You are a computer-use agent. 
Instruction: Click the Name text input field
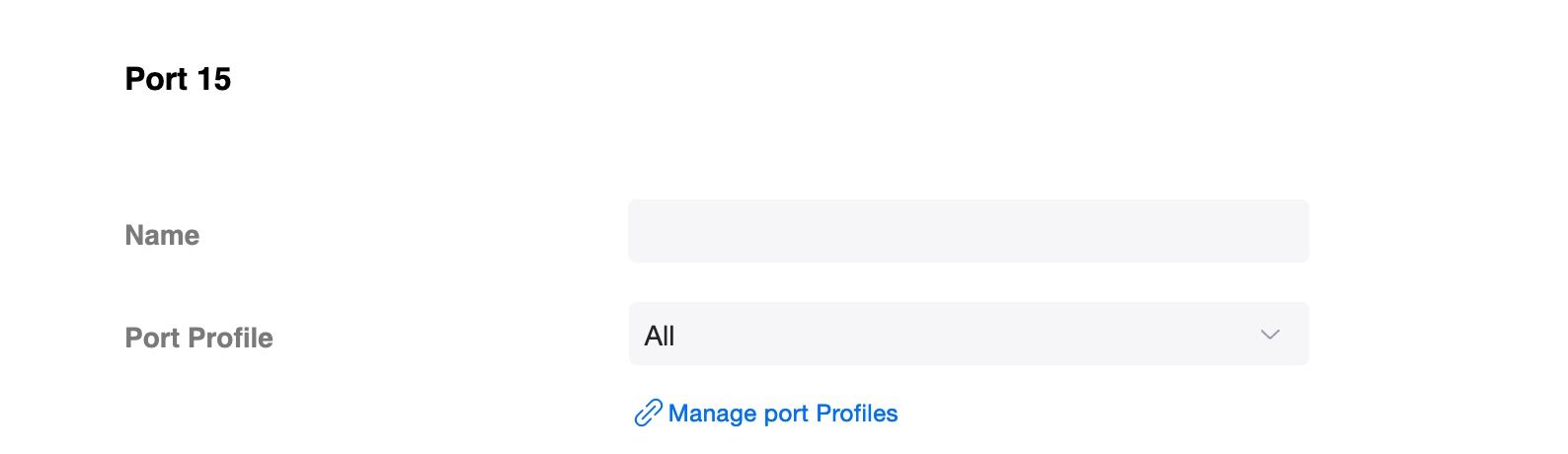click(x=968, y=231)
